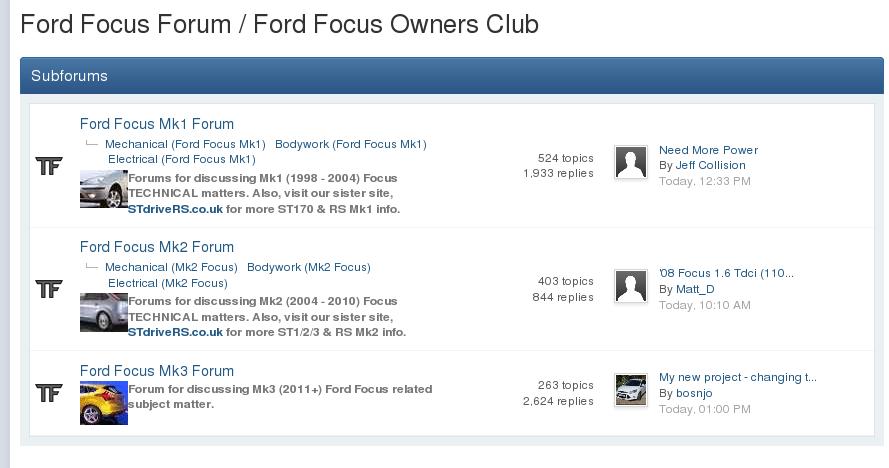Open Electrical (Mk2 Focus) subforum
Viewport: 889px width, 468px height.
pyautogui.click(x=168, y=283)
